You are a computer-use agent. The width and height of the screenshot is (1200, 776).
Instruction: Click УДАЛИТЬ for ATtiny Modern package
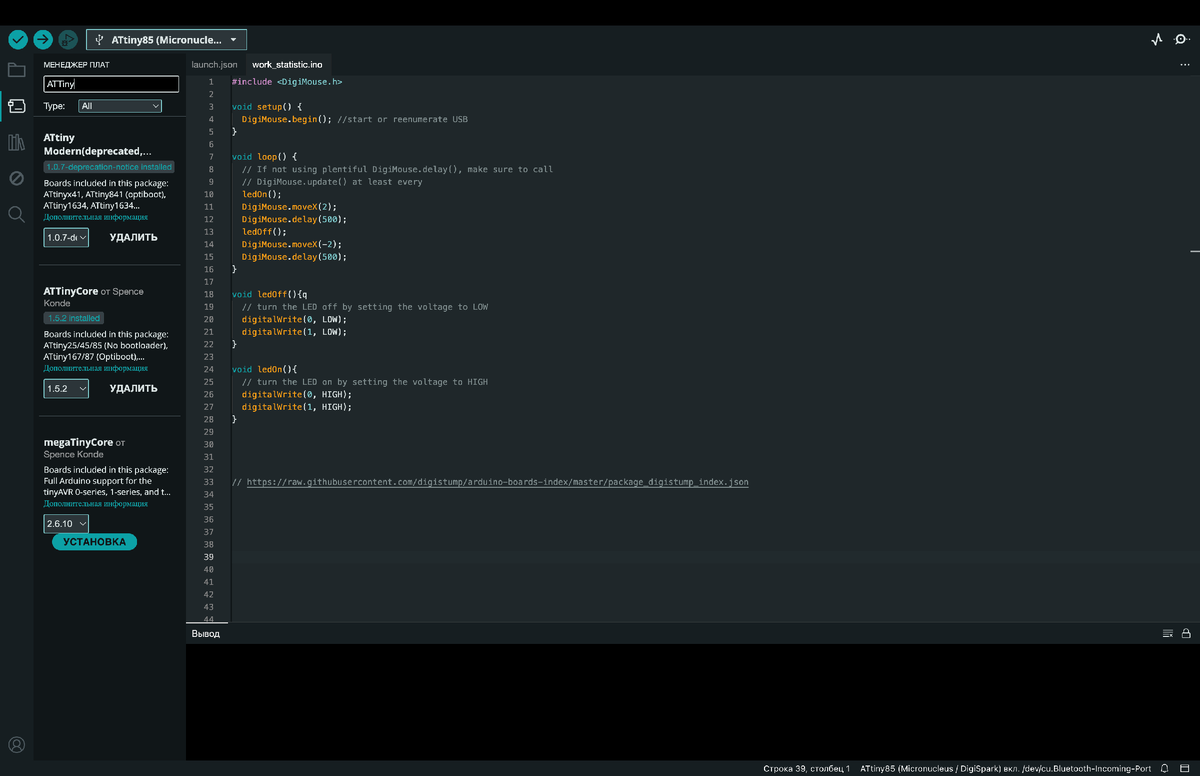point(134,237)
